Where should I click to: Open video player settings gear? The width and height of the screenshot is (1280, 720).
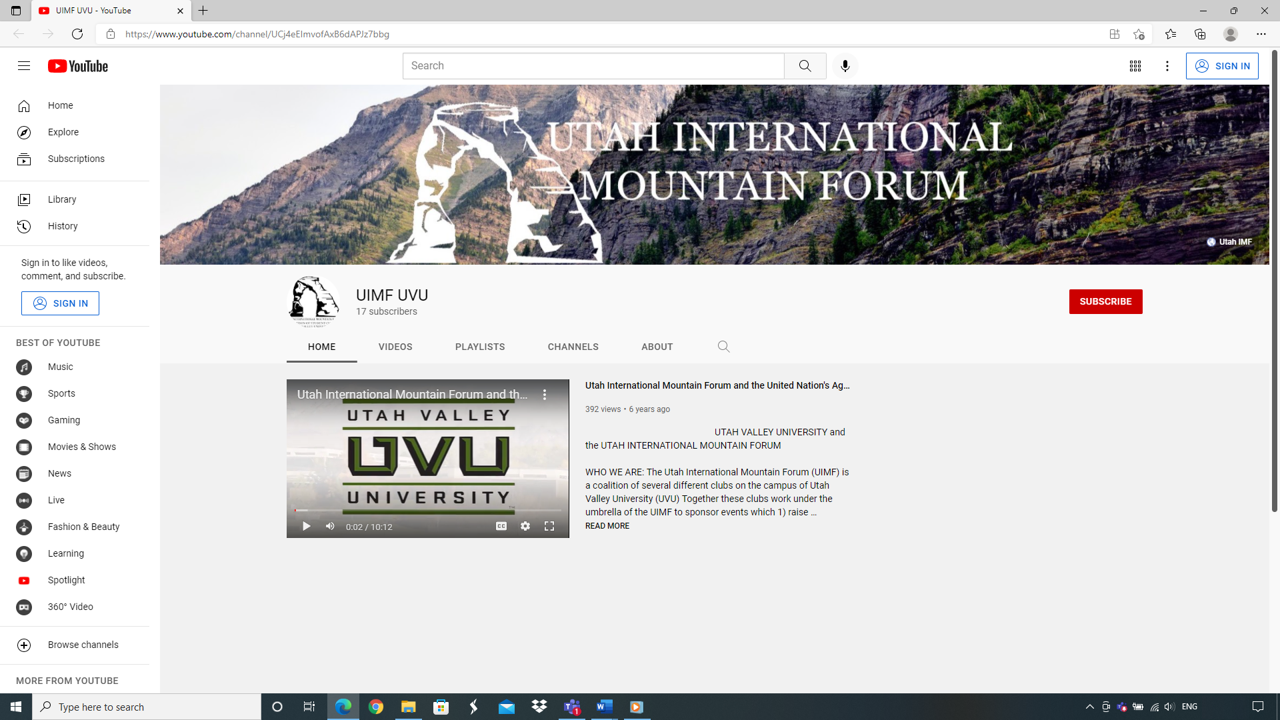click(x=525, y=526)
